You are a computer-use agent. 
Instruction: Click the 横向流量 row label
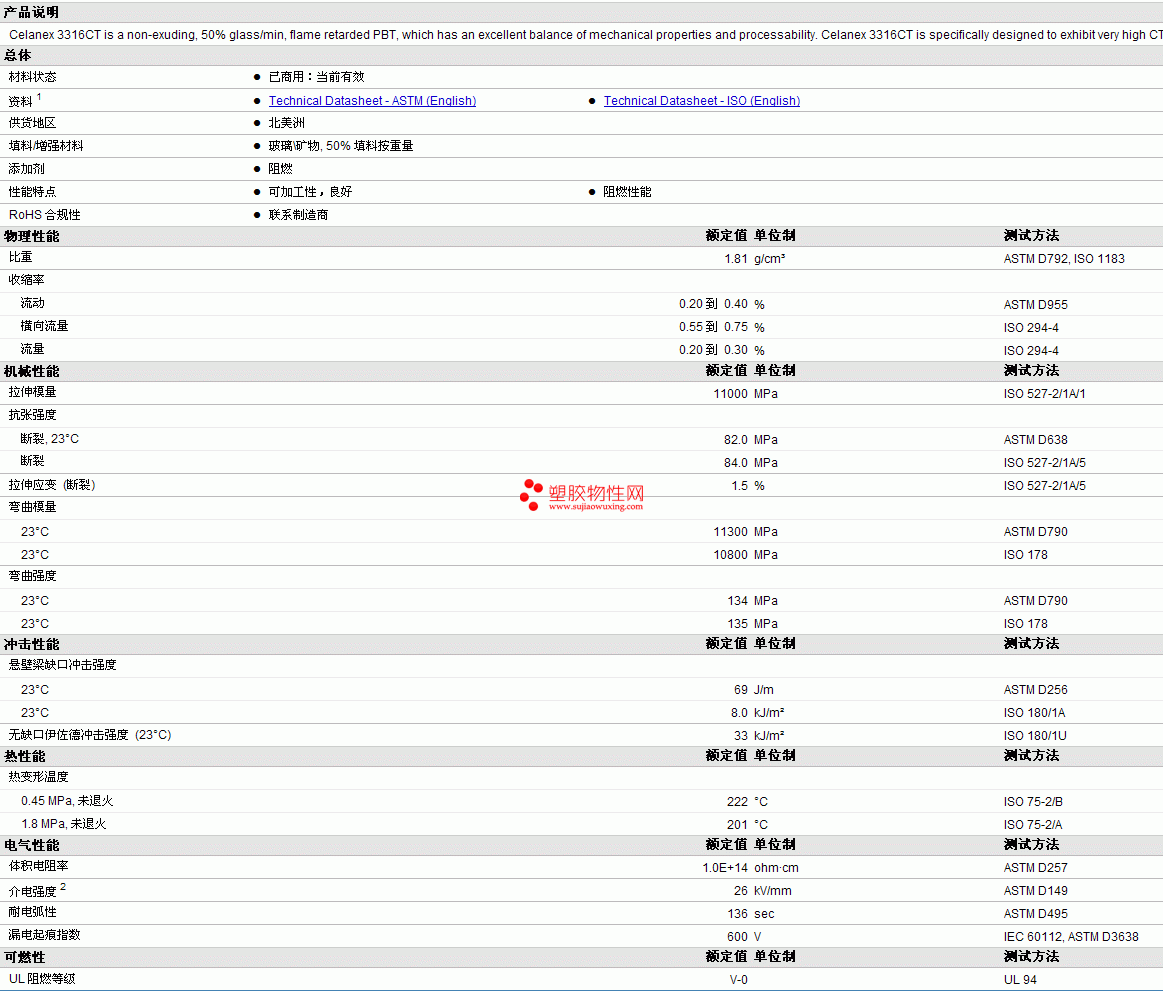(x=45, y=326)
